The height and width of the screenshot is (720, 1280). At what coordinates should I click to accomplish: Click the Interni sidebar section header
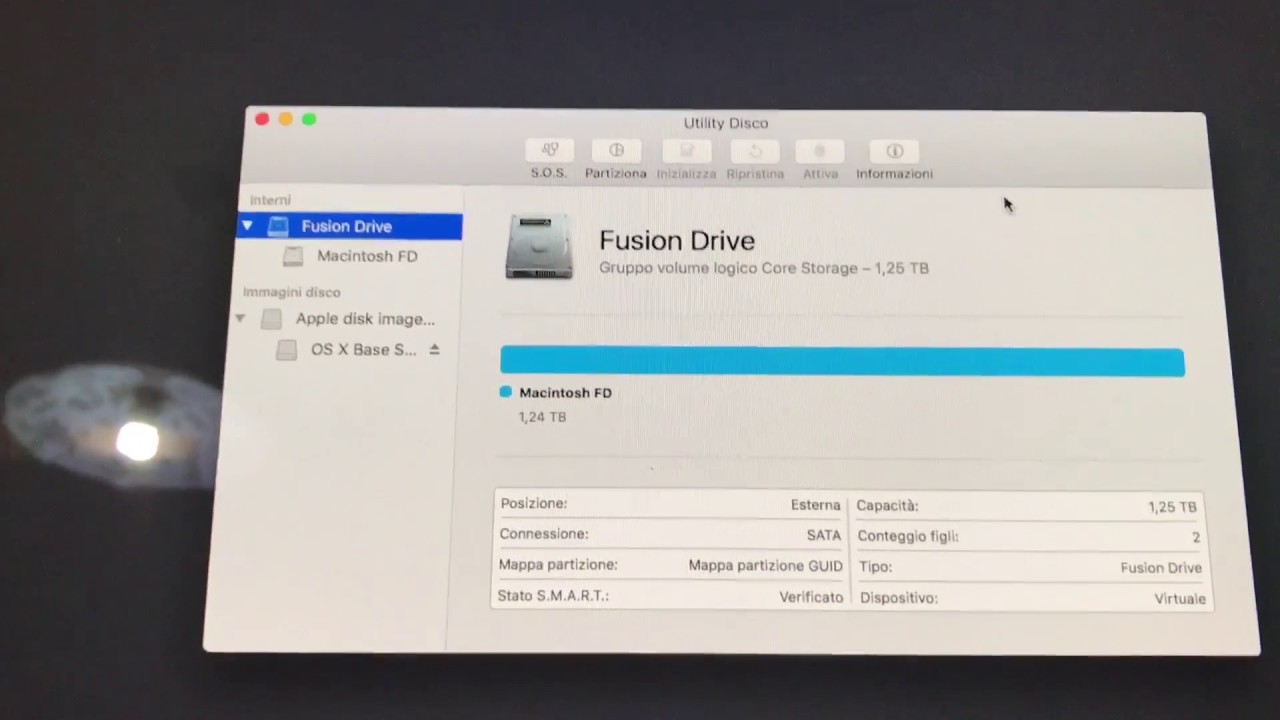[270, 200]
